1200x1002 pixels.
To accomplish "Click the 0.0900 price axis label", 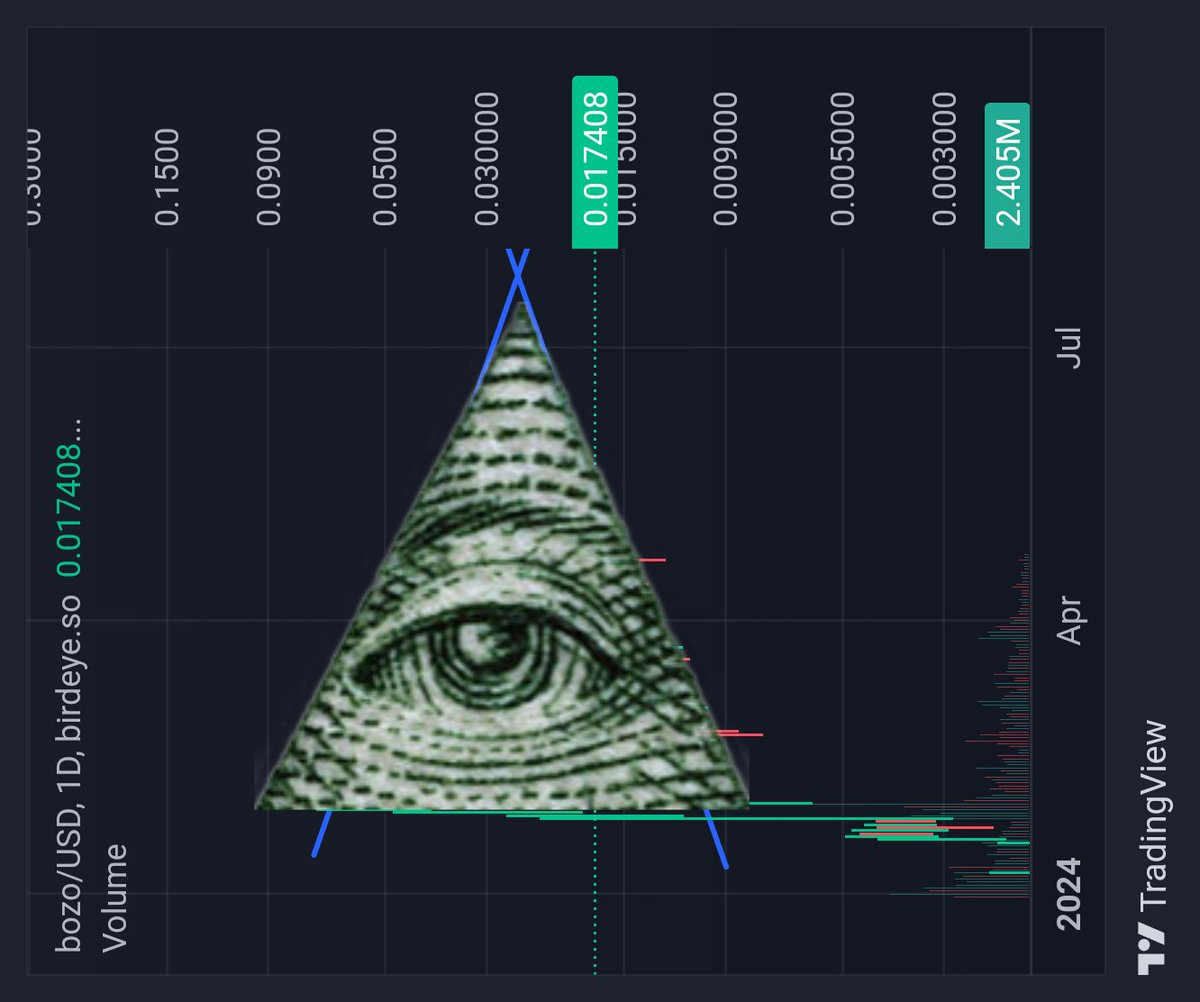I will tap(269, 178).
